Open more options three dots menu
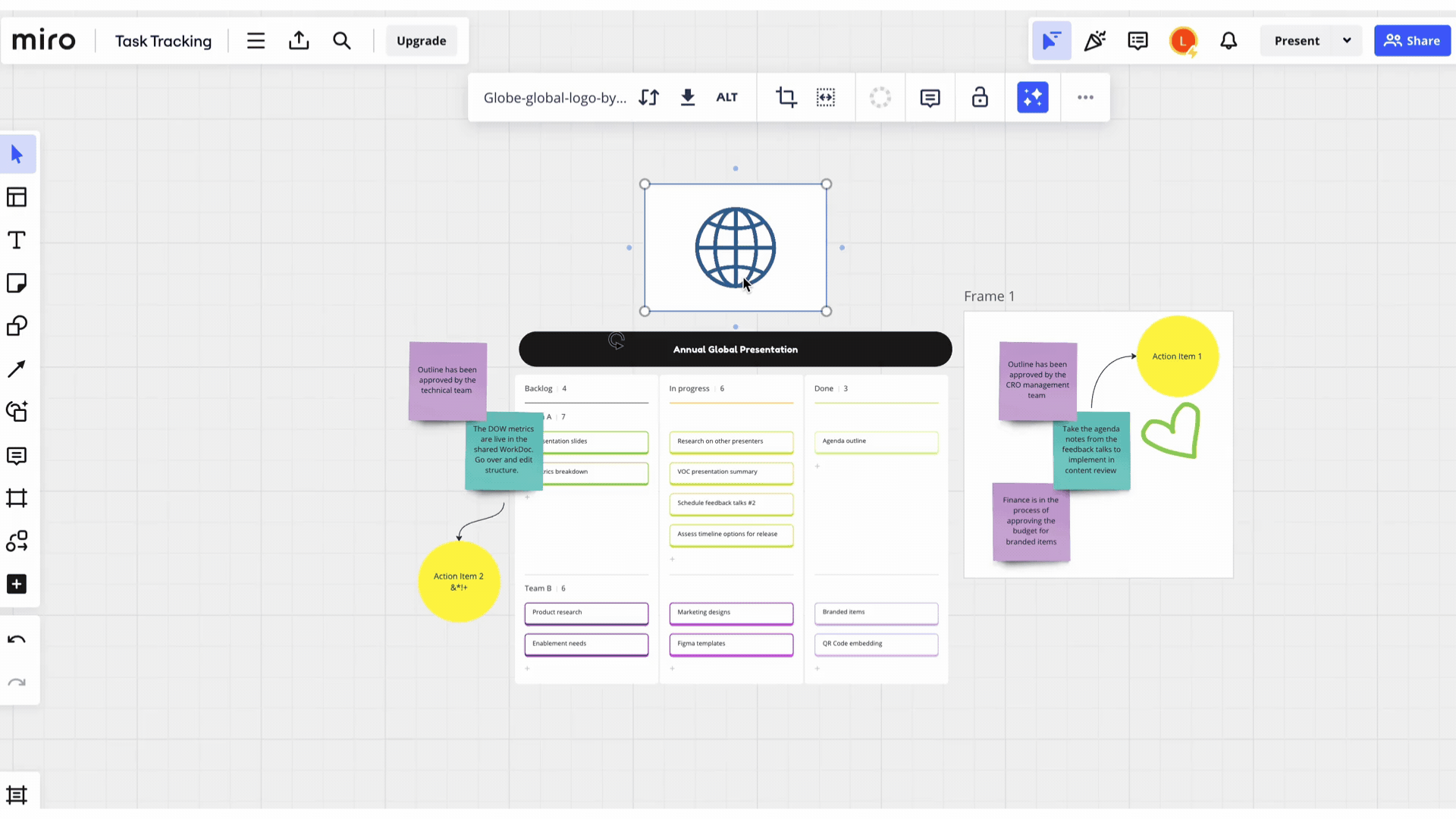The height and width of the screenshot is (819, 1456). coord(1085,97)
